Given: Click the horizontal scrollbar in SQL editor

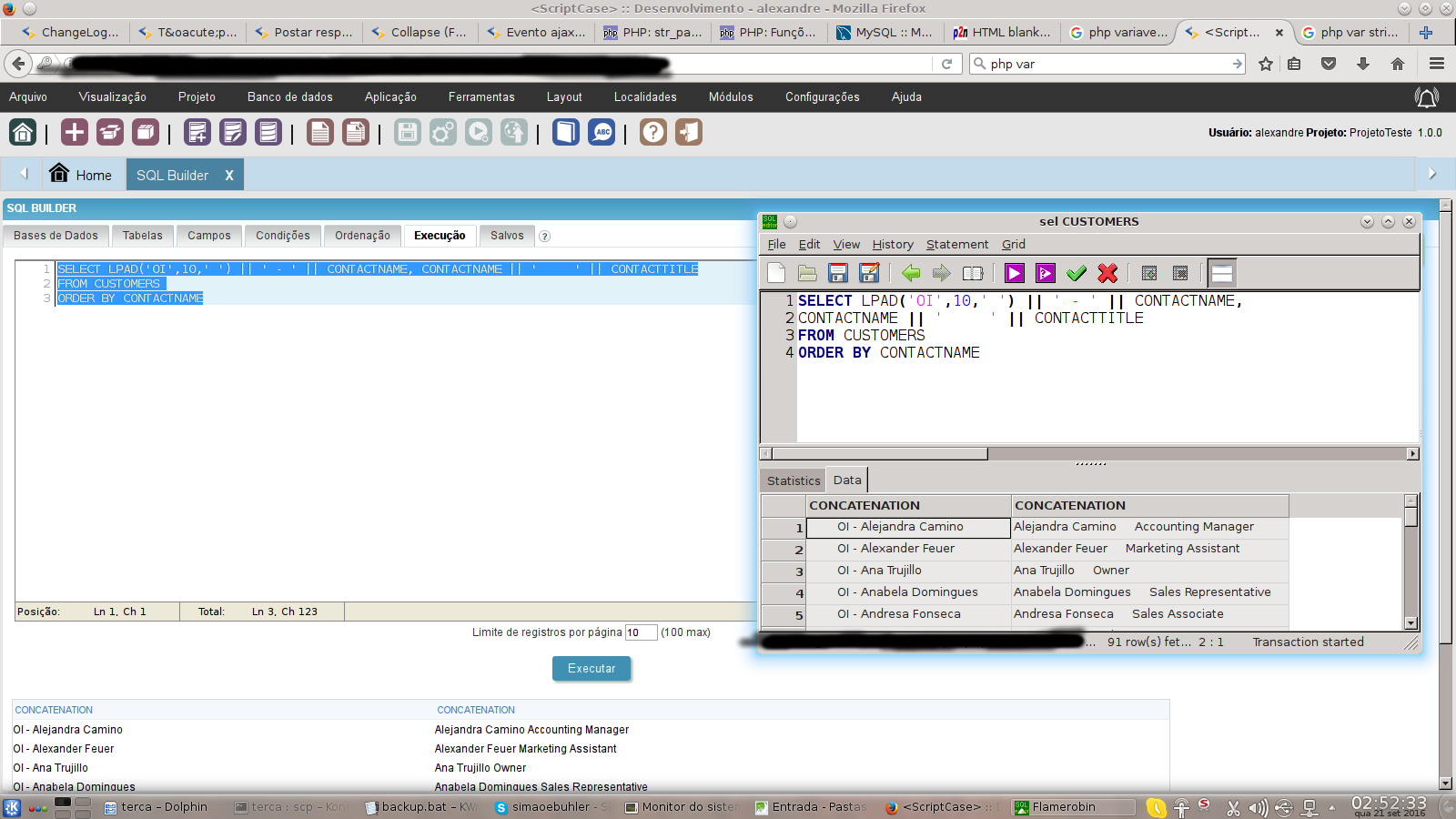Looking at the screenshot, I should [879, 453].
